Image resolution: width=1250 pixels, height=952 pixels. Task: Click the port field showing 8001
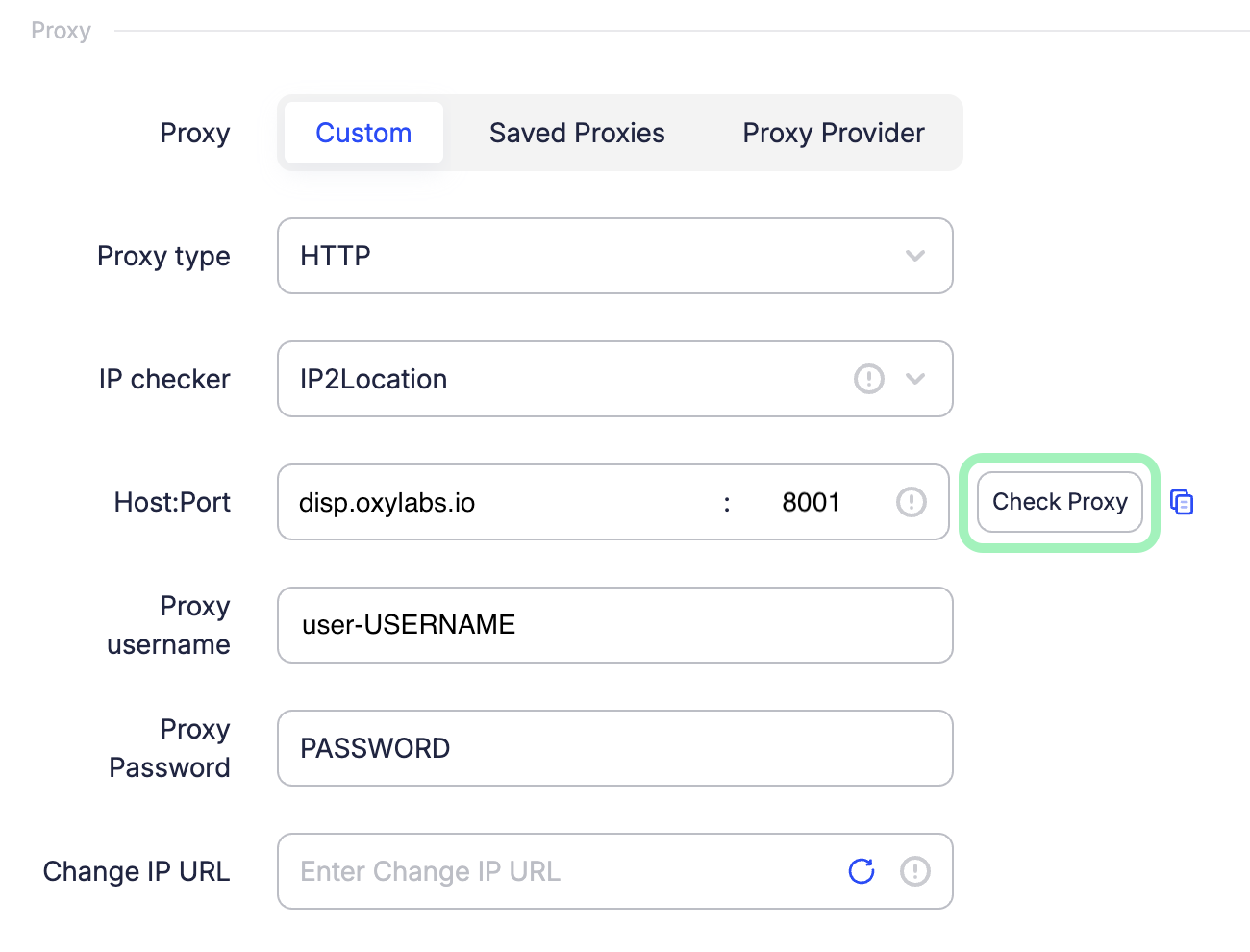(811, 502)
